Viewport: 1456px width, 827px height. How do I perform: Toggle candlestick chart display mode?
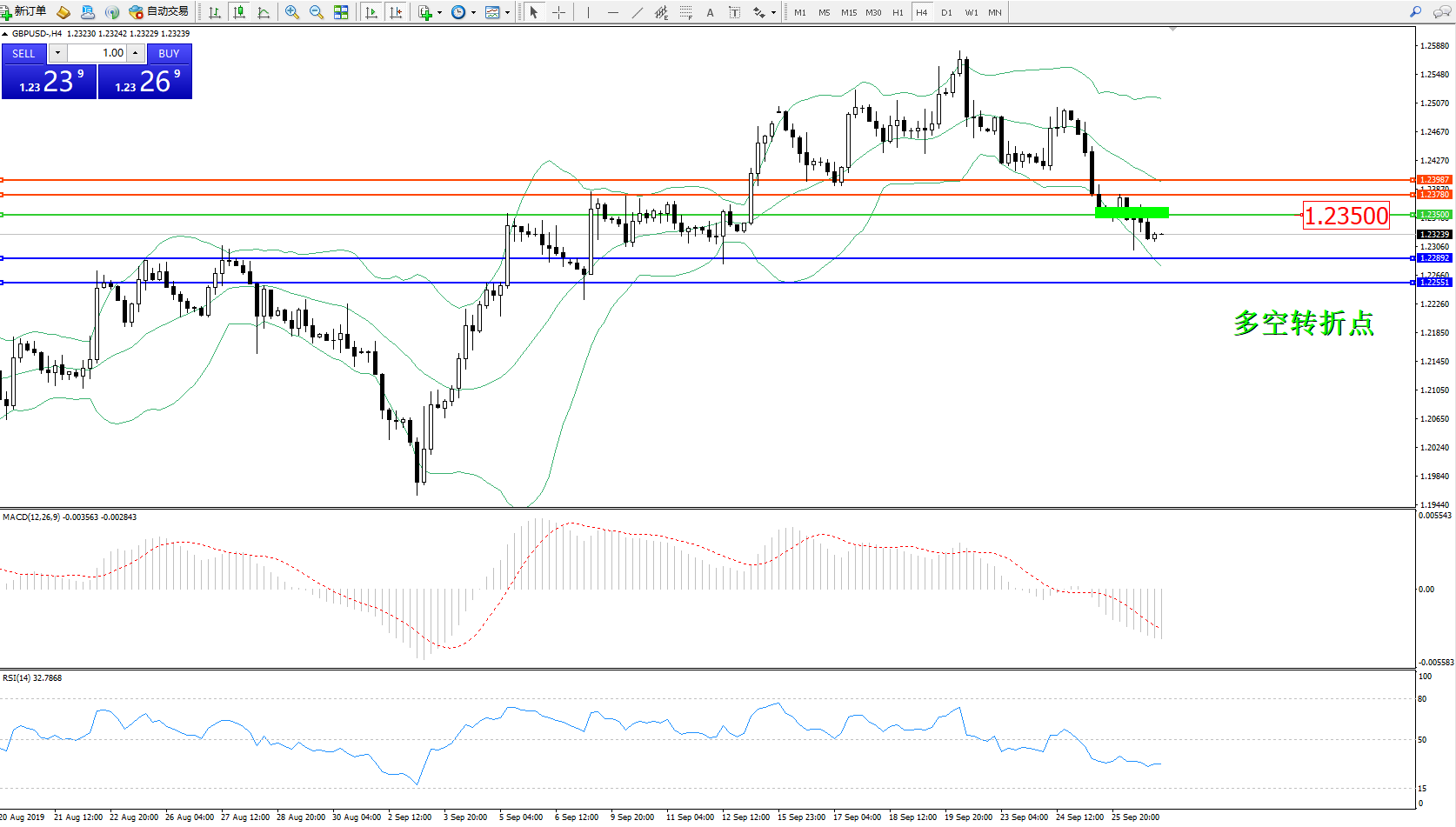[239, 12]
